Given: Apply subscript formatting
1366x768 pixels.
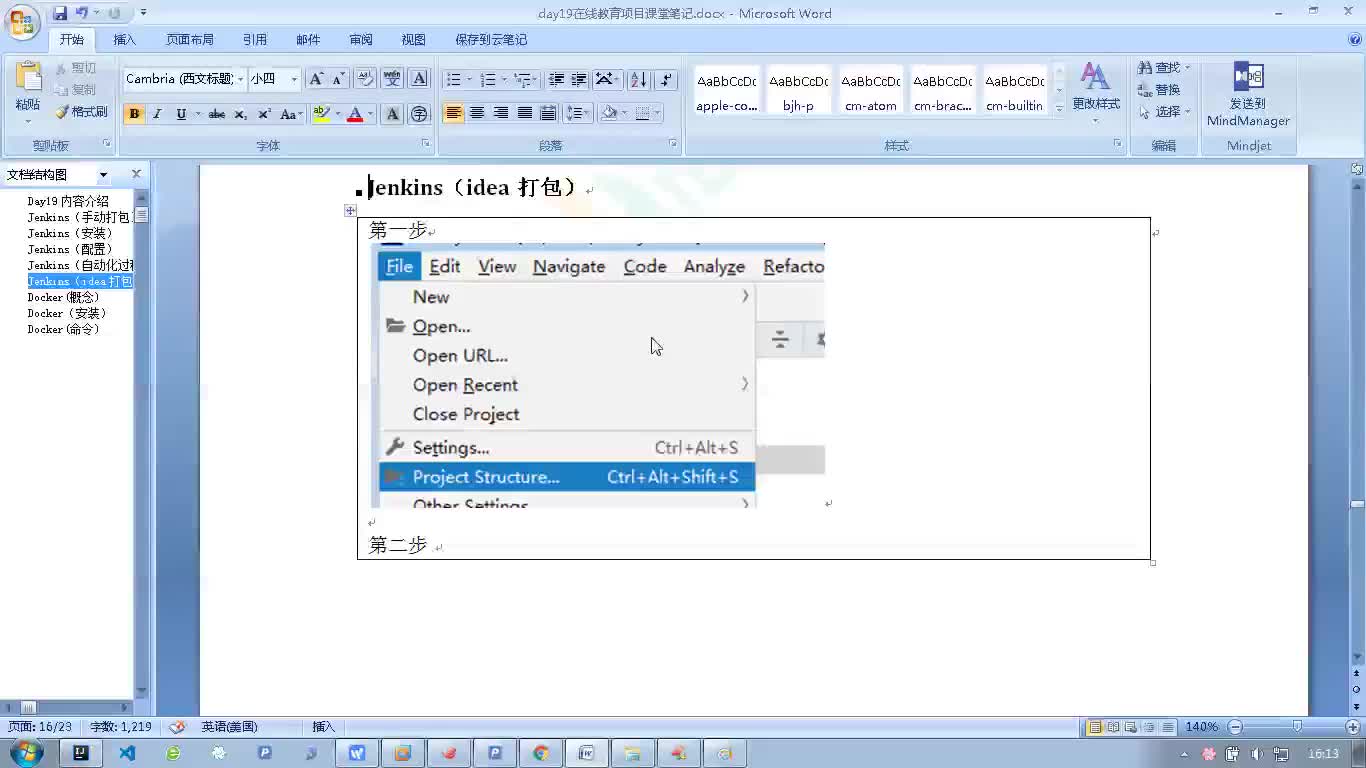Looking at the screenshot, I should click(x=240, y=114).
